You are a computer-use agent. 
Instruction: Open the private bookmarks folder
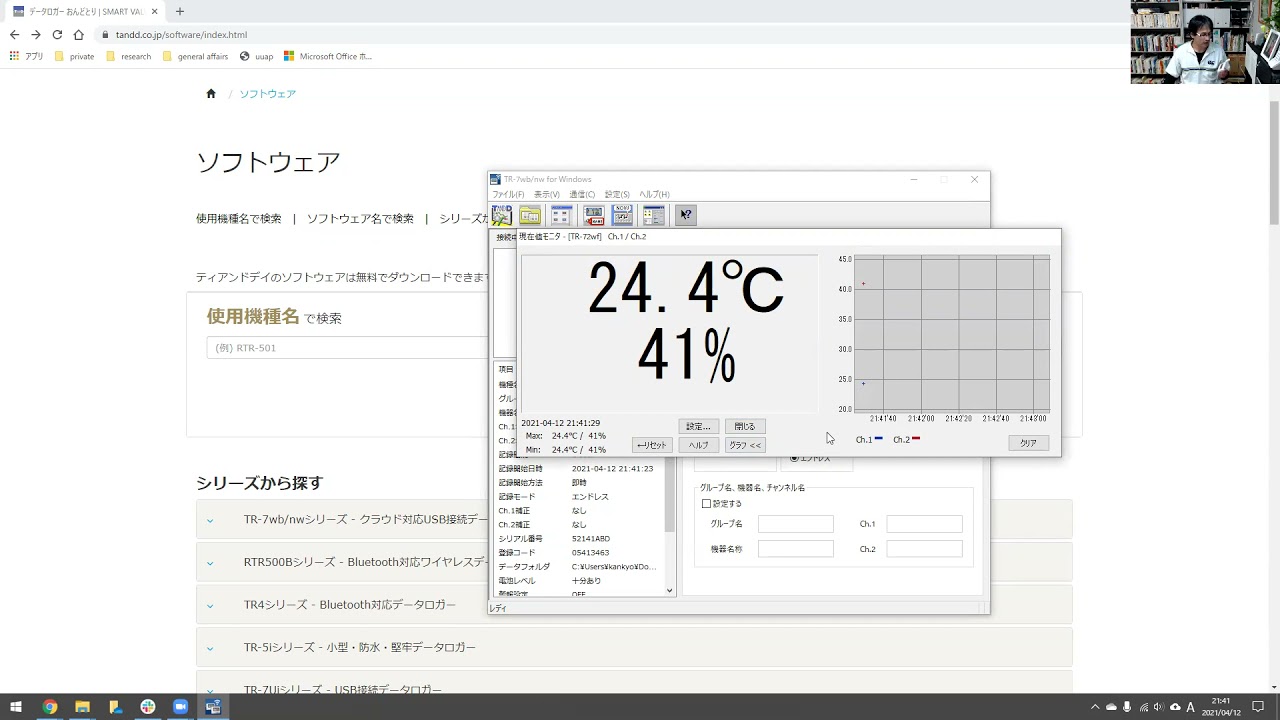(x=75, y=56)
